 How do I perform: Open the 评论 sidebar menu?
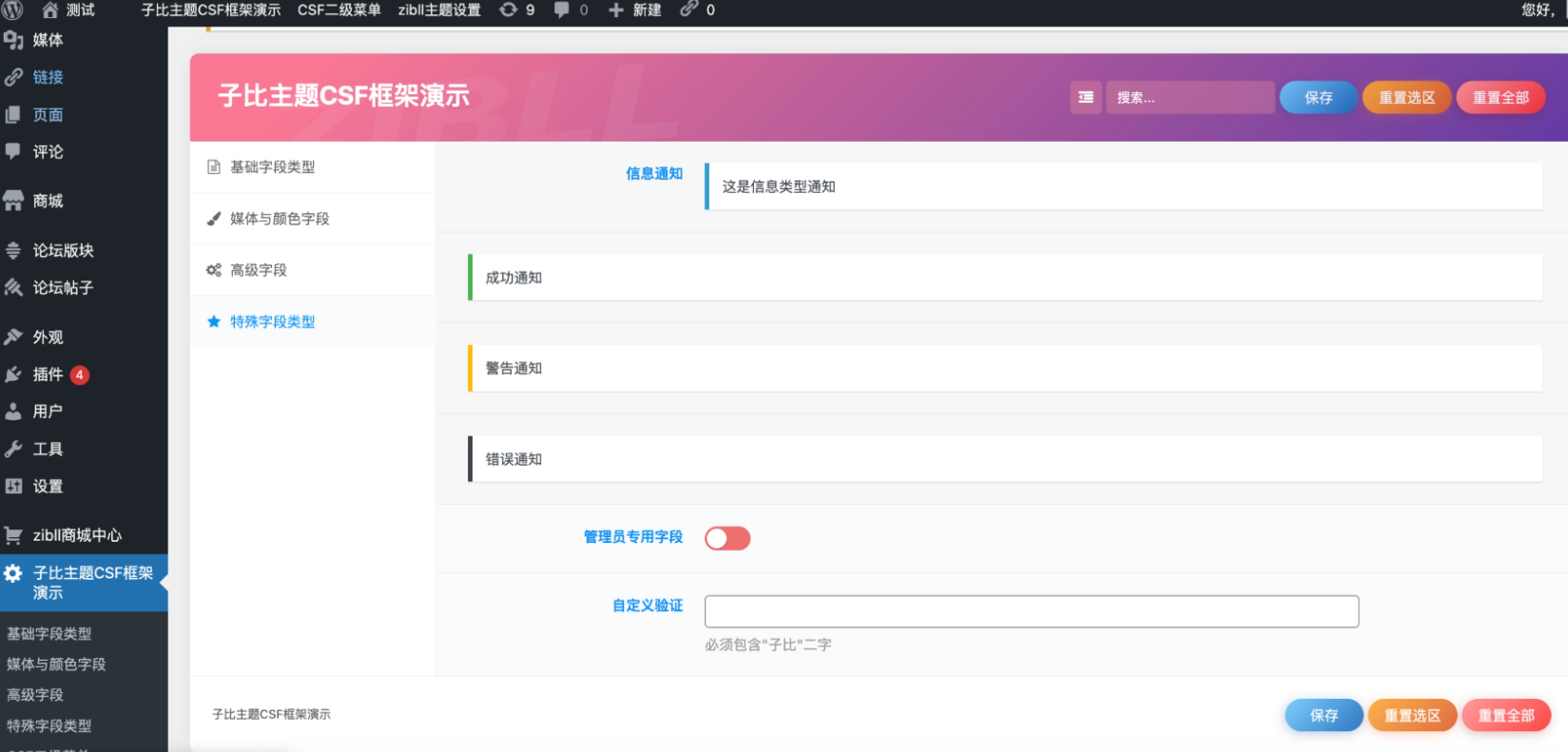pos(84,152)
